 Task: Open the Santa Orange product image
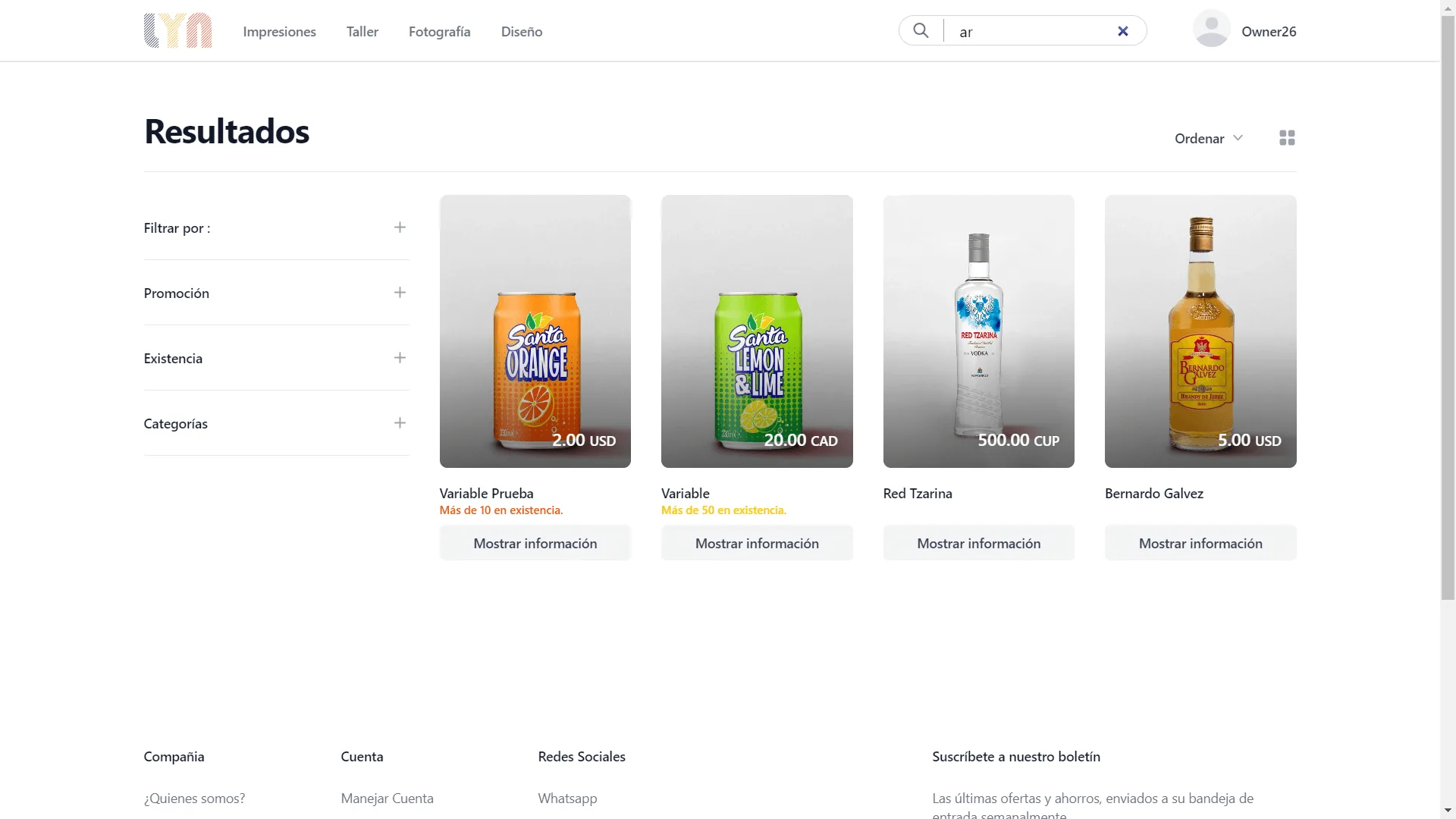coord(535,331)
